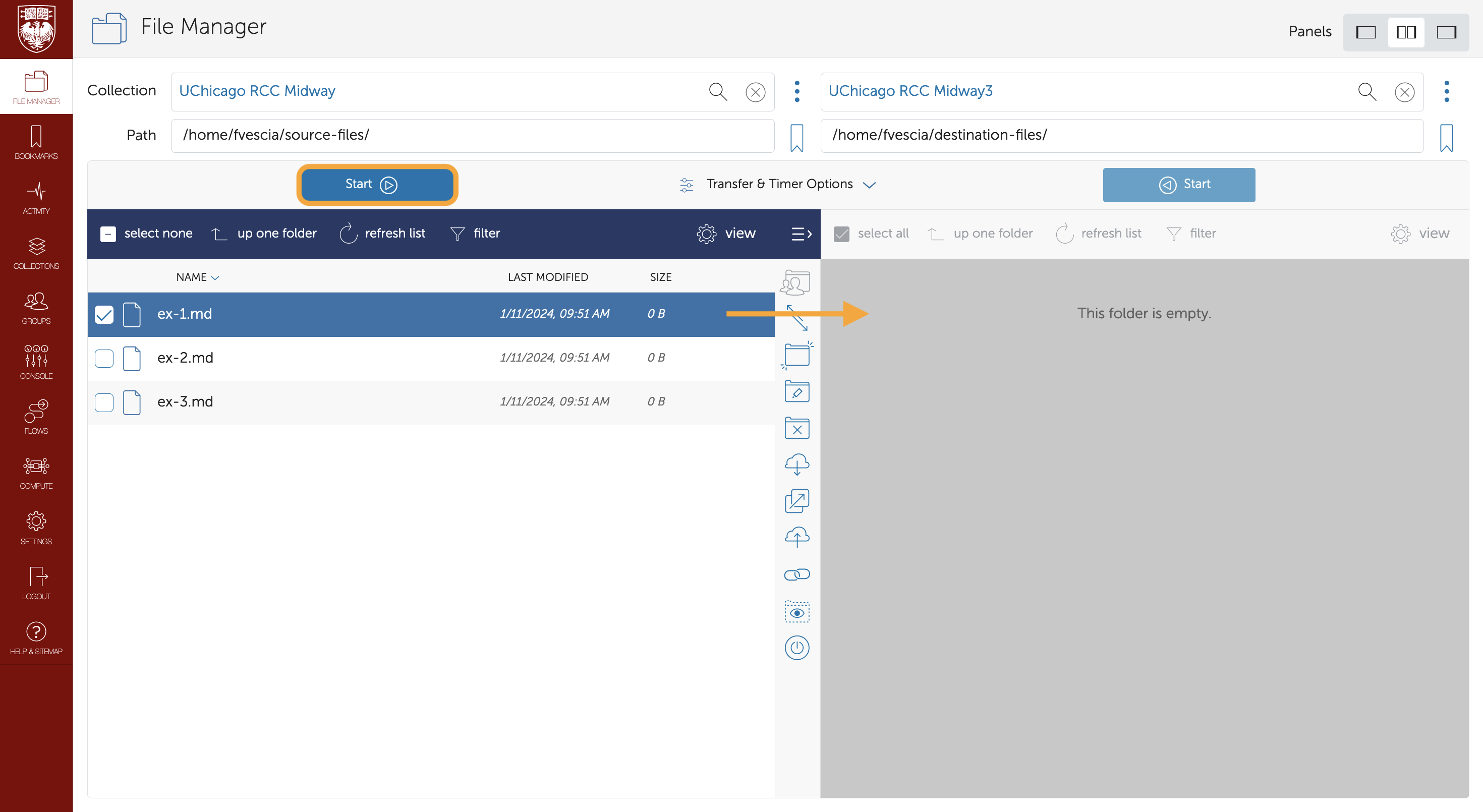Sort by SIZE column
This screenshot has height=812, width=1483.
[x=660, y=277]
